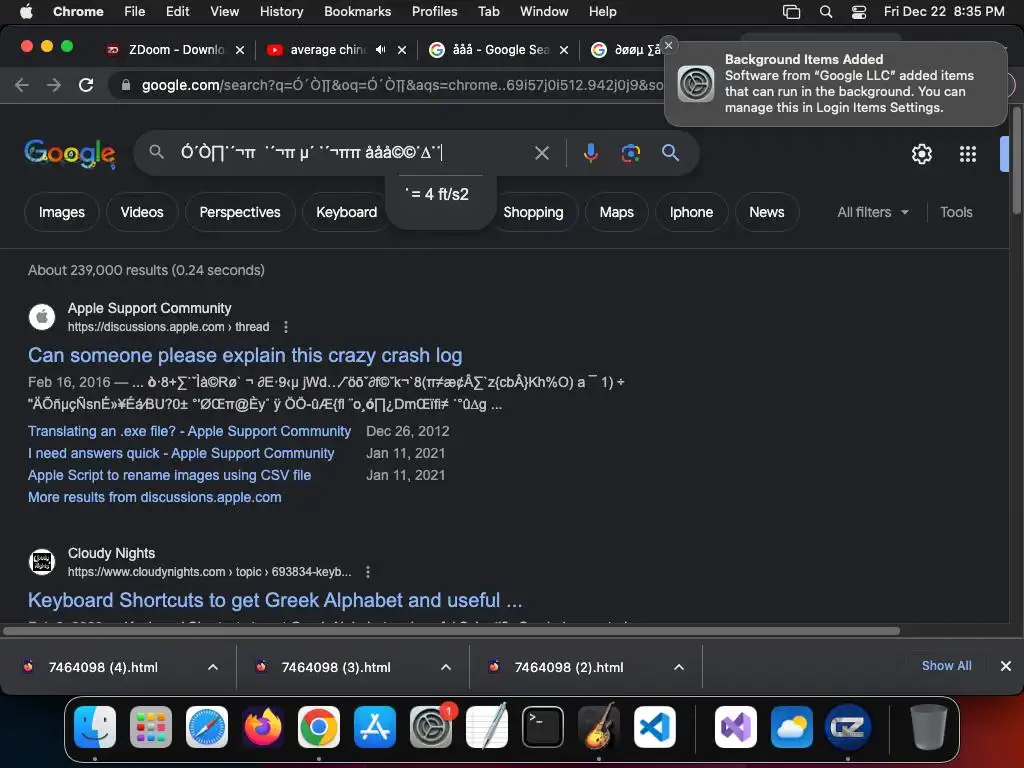Screen dimensions: 1024x768
Task: Launch Firefox from the Dock
Action: [263, 727]
